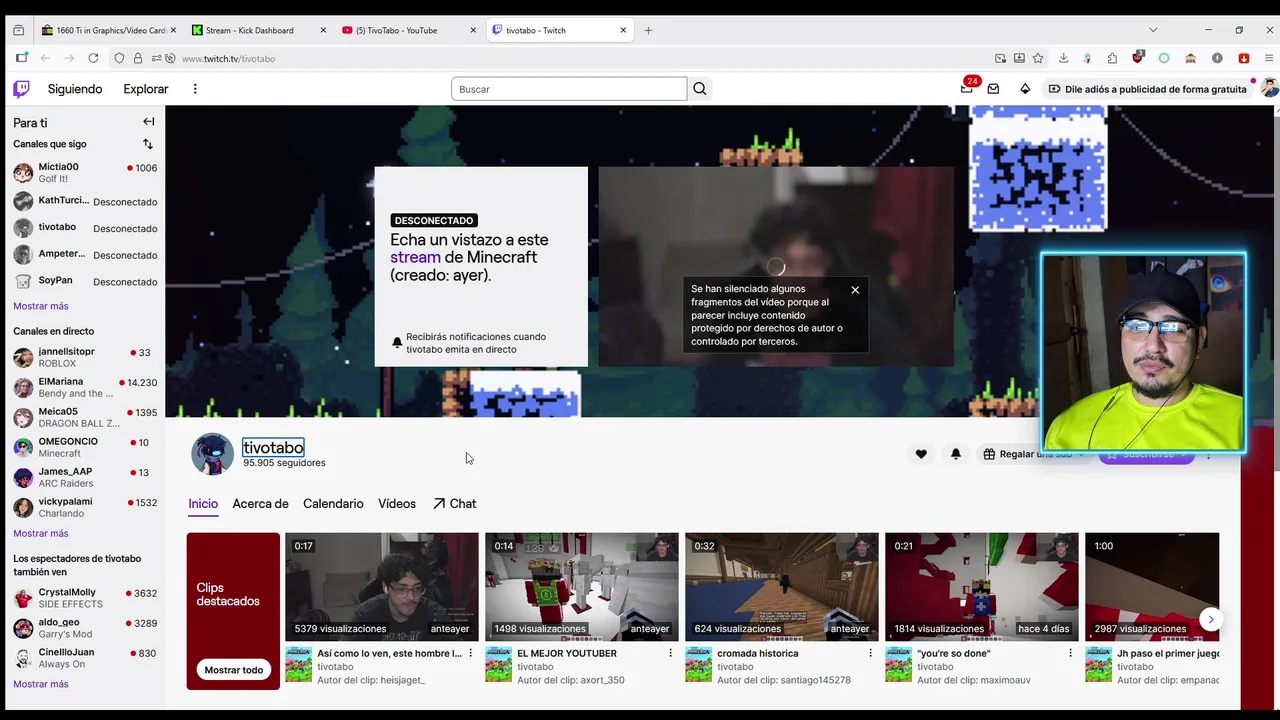Reload the page in the browser
1280x720 pixels.
(x=93, y=58)
